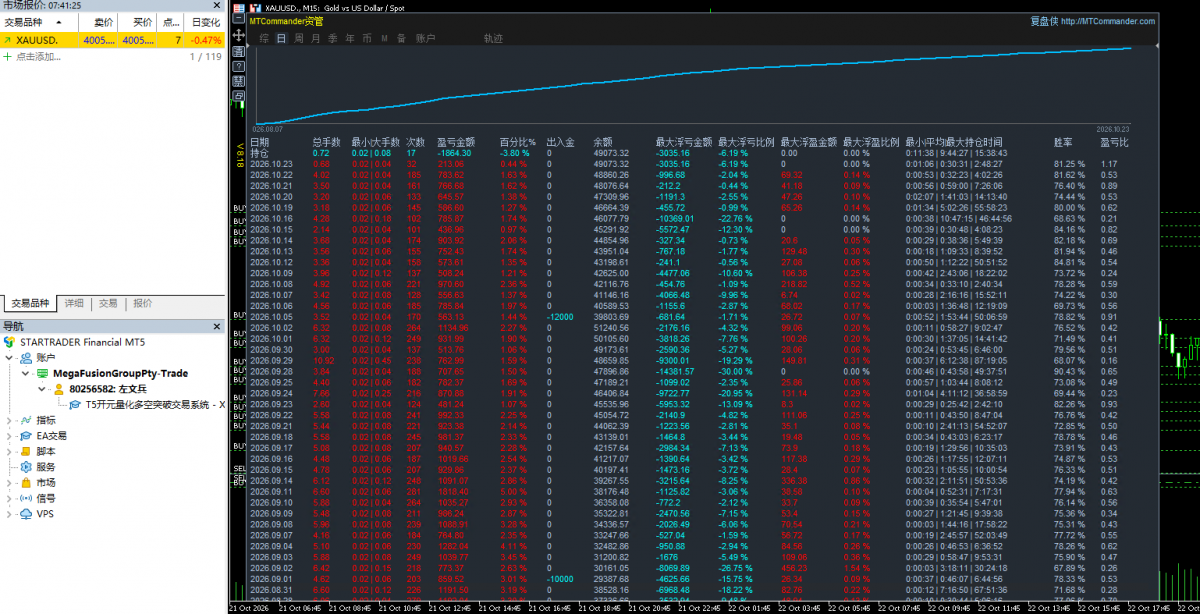Expand the 市场 market node

coord(9,483)
